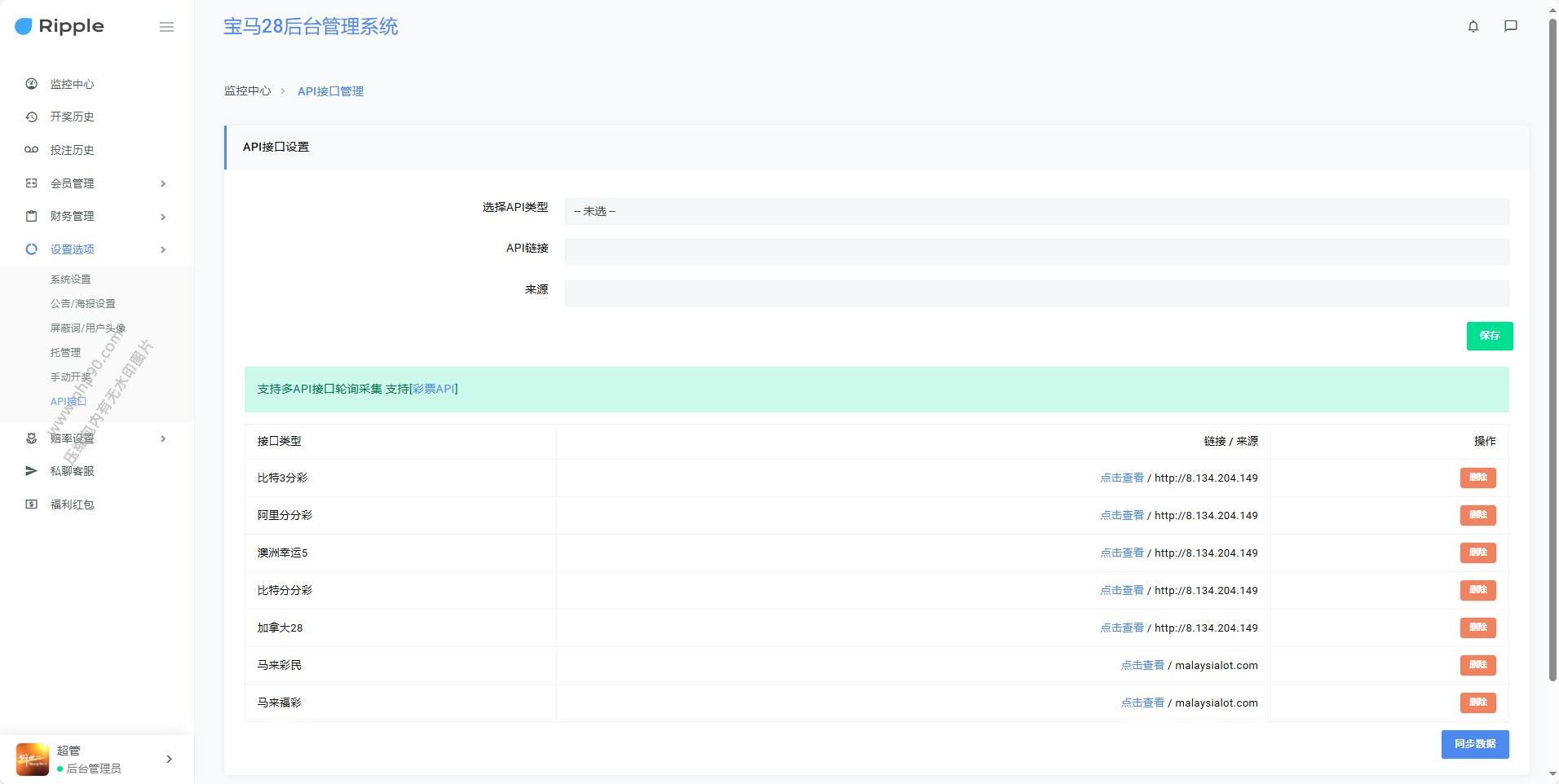The width and height of the screenshot is (1559, 784).
Task: Select 公告/海报设置 menu item
Action: click(83, 304)
